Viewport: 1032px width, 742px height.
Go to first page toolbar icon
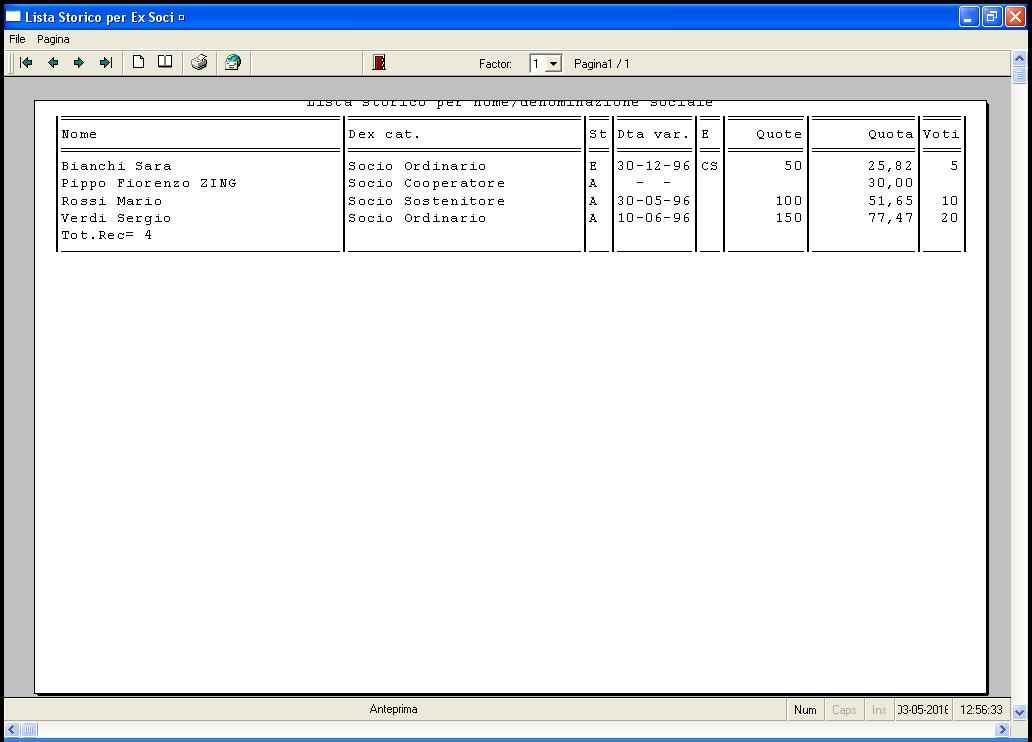26,63
